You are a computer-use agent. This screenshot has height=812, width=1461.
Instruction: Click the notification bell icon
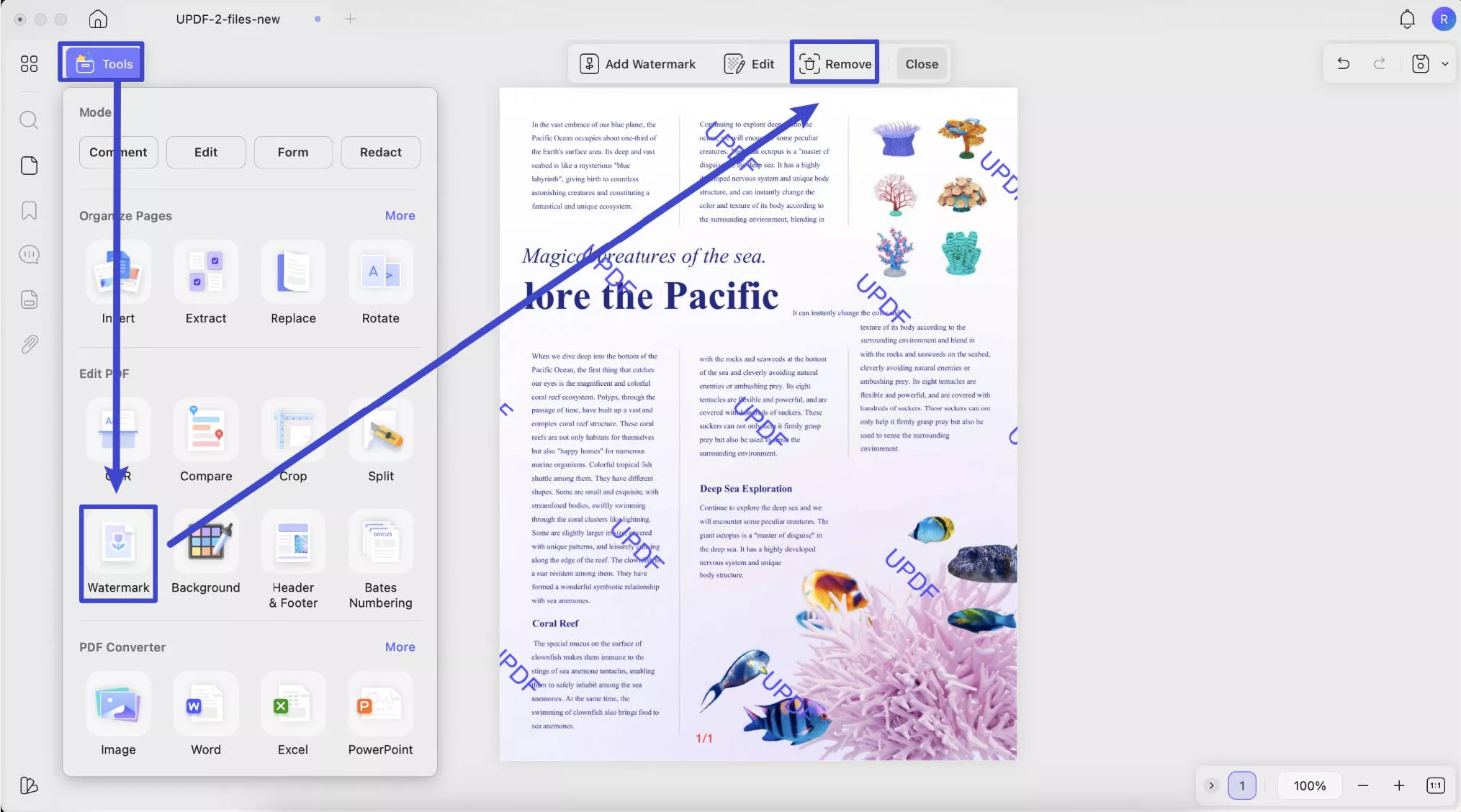[x=1406, y=19]
